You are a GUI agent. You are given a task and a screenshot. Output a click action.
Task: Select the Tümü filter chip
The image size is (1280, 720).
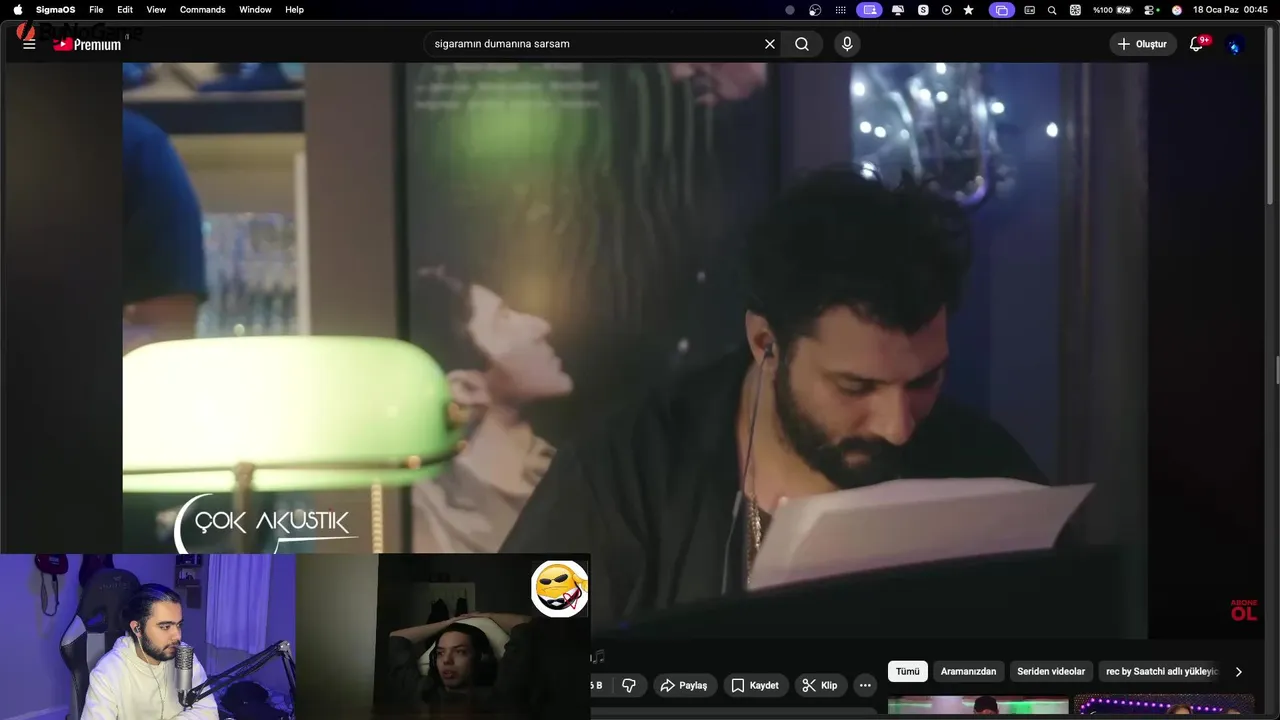[x=907, y=672]
